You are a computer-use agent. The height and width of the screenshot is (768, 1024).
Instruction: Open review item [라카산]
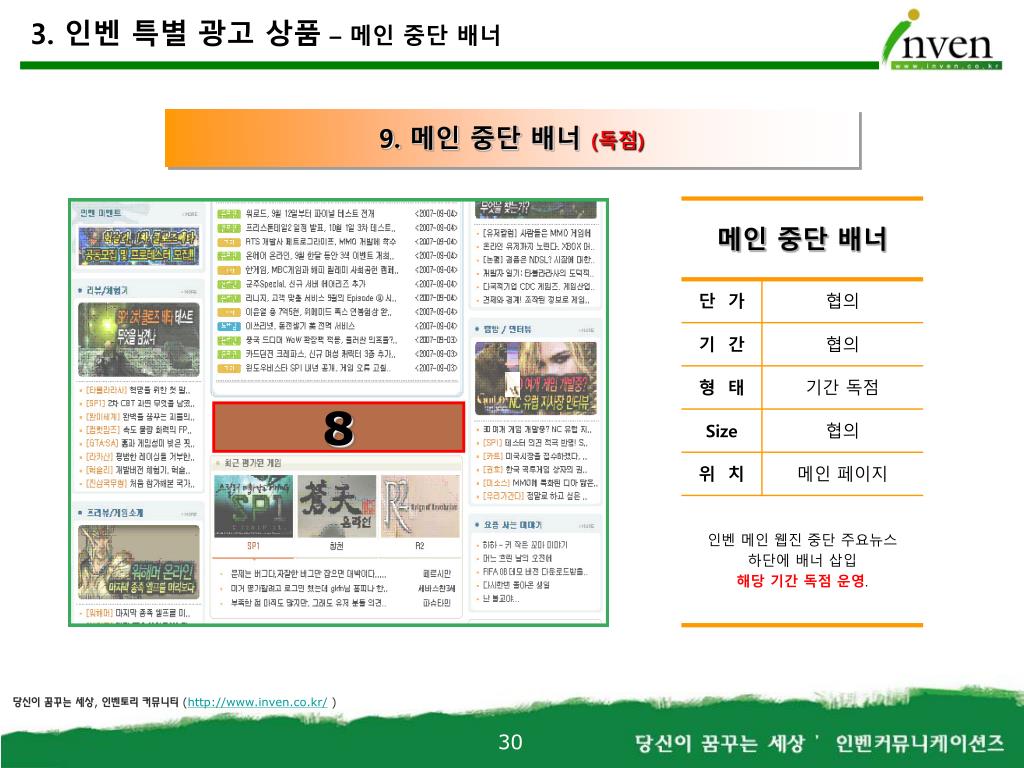point(140,456)
